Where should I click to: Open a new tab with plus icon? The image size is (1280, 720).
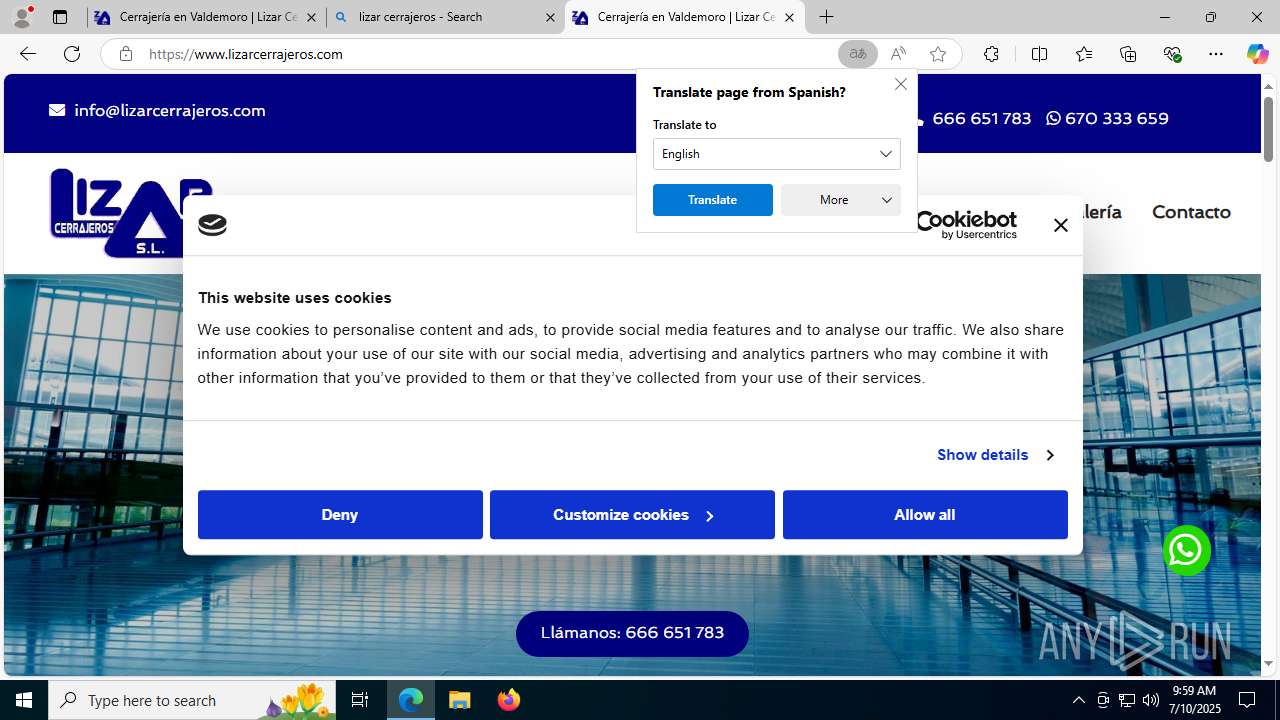coord(826,17)
